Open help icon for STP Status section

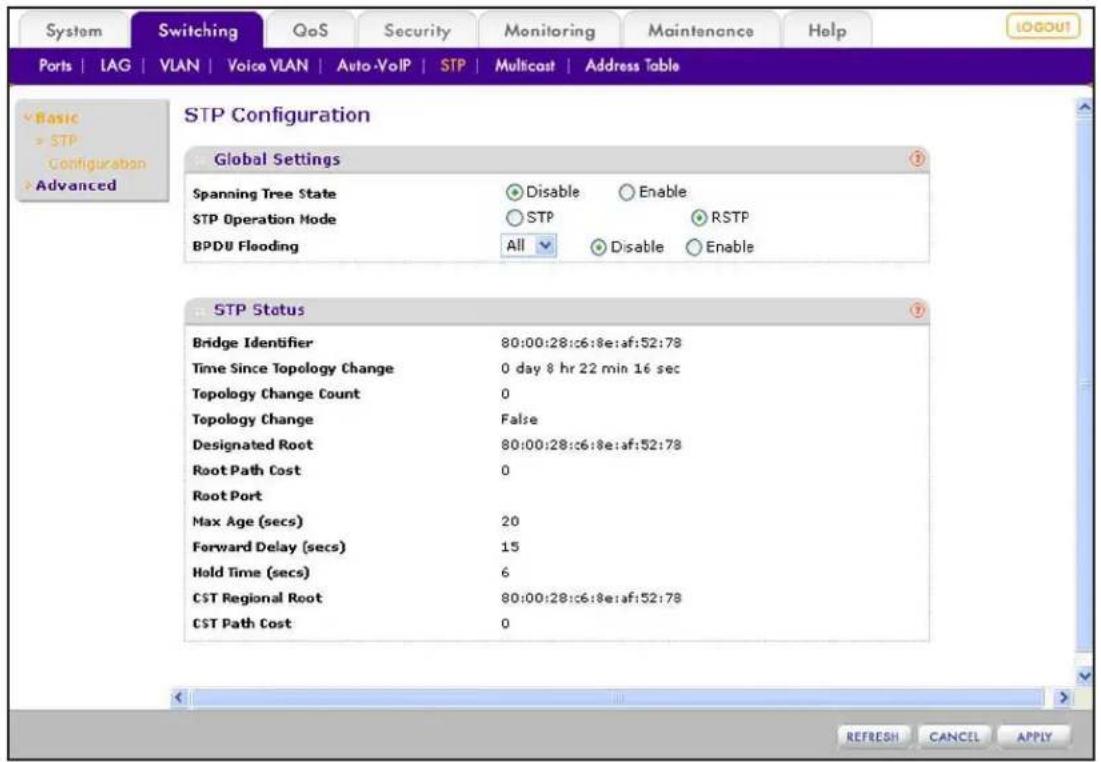click(x=916, y=310)
